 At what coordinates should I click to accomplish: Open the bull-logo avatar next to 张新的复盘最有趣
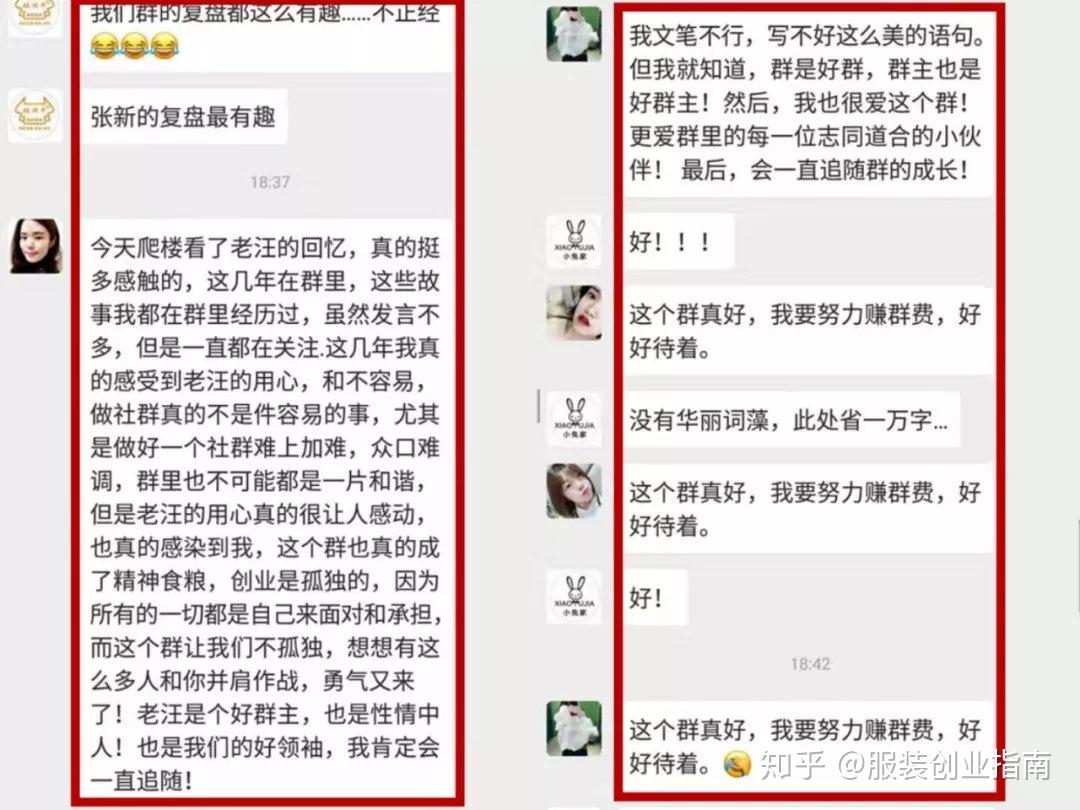click(x=35, y=115)
